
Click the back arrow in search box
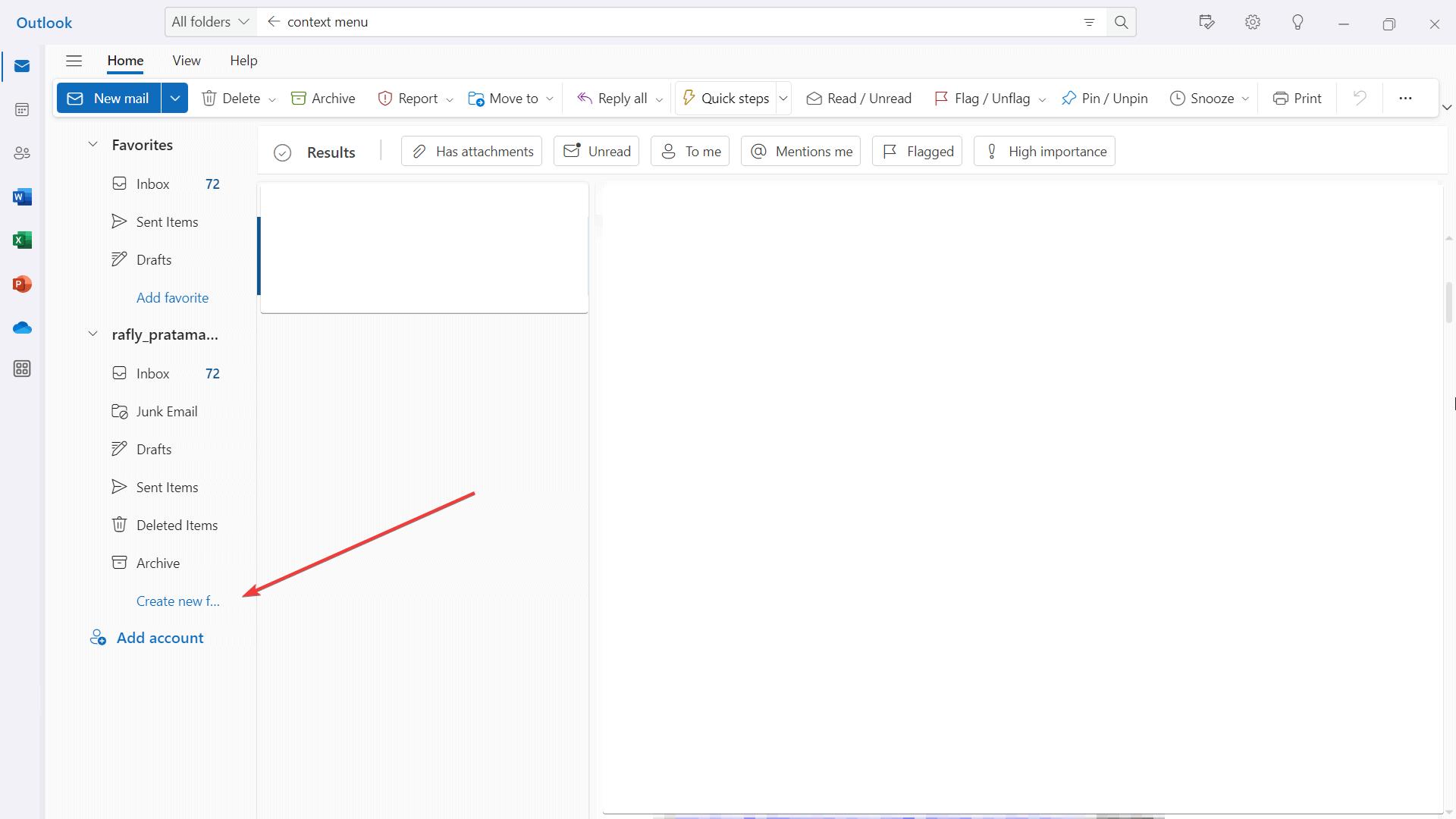tap(274, 21)
